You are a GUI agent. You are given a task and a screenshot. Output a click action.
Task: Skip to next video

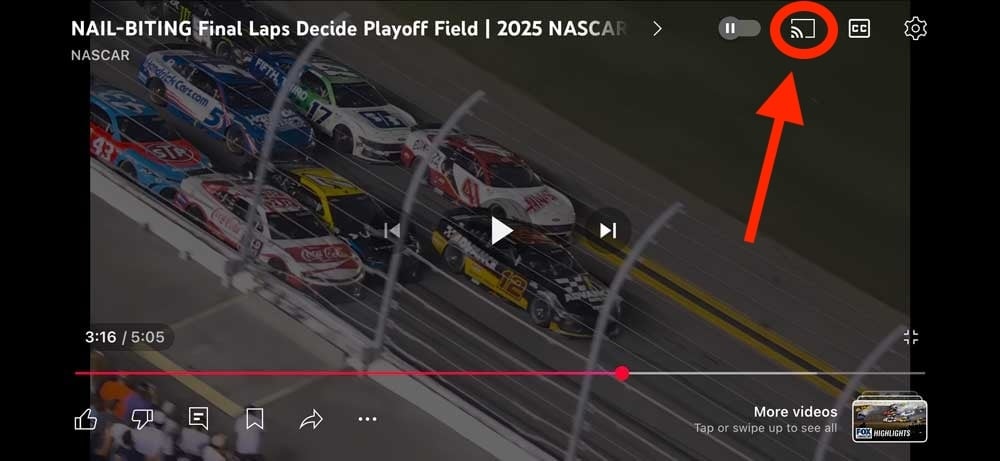[x=608, y=230]
